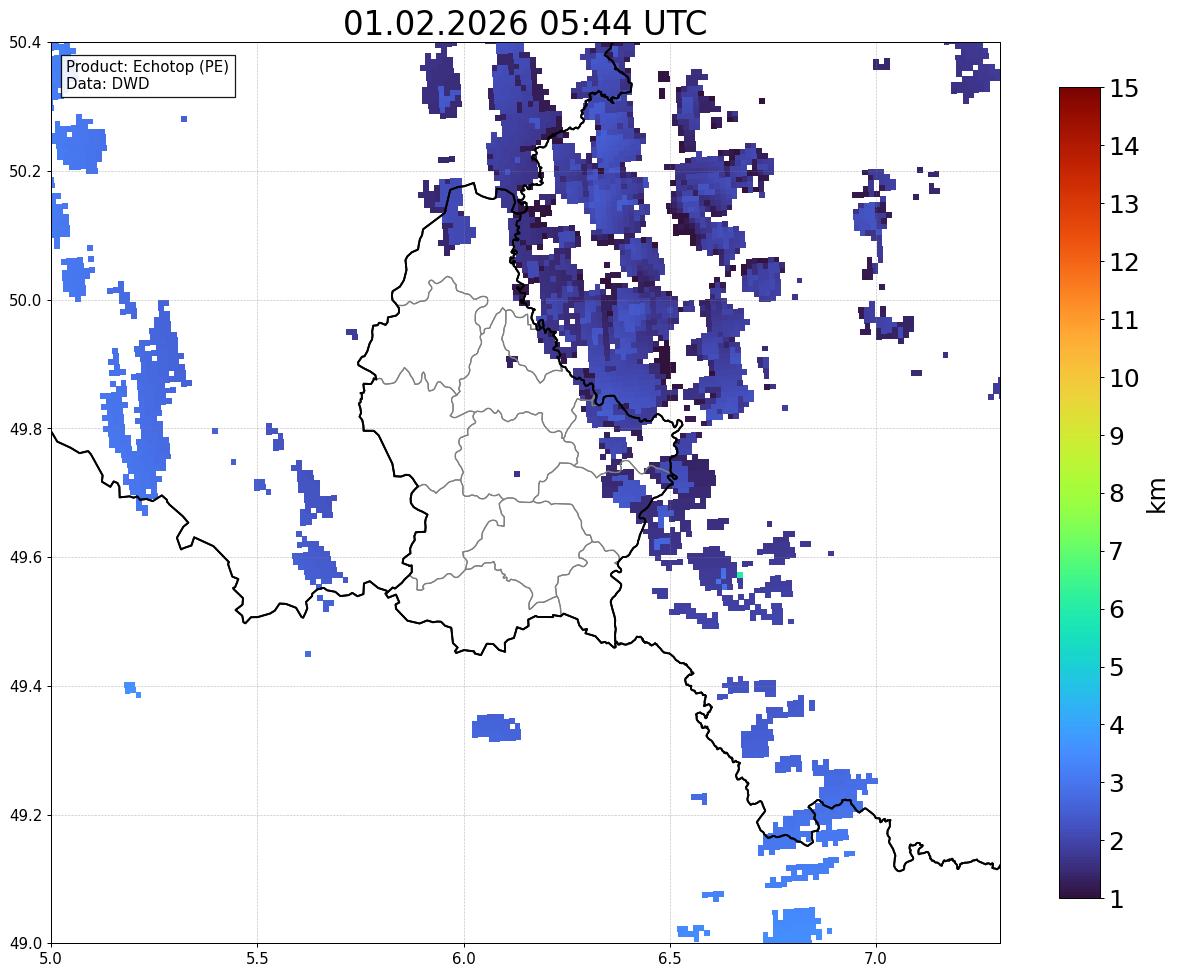Click longitude axis label 5.0
The image size is (1178, 976).
51,959
